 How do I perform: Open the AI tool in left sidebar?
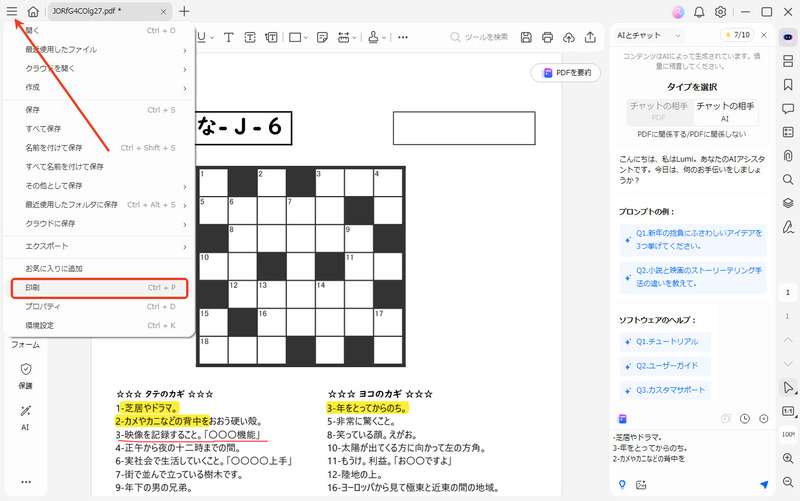tap(26, 417)
